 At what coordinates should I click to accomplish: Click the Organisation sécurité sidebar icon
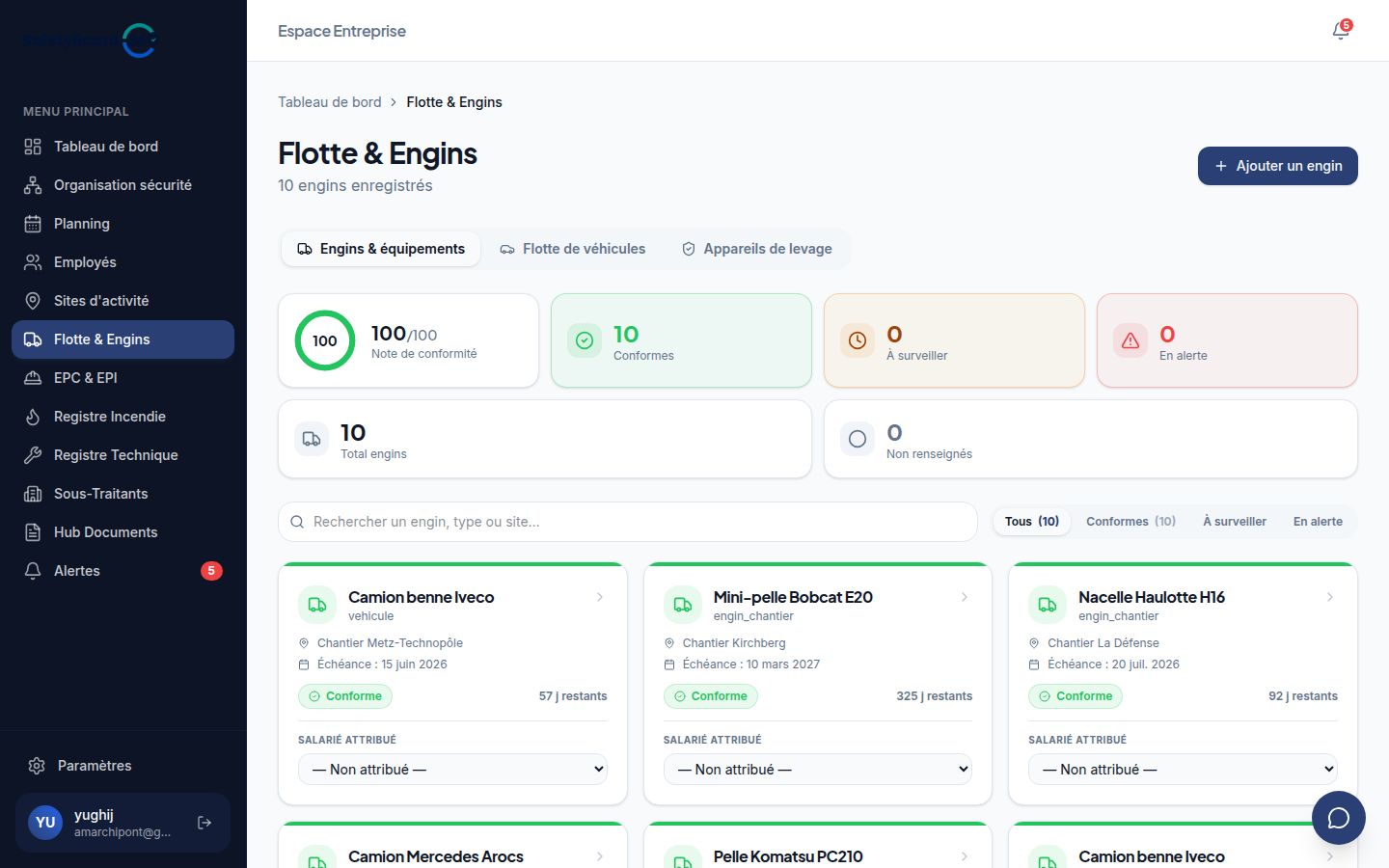[33, 185]
